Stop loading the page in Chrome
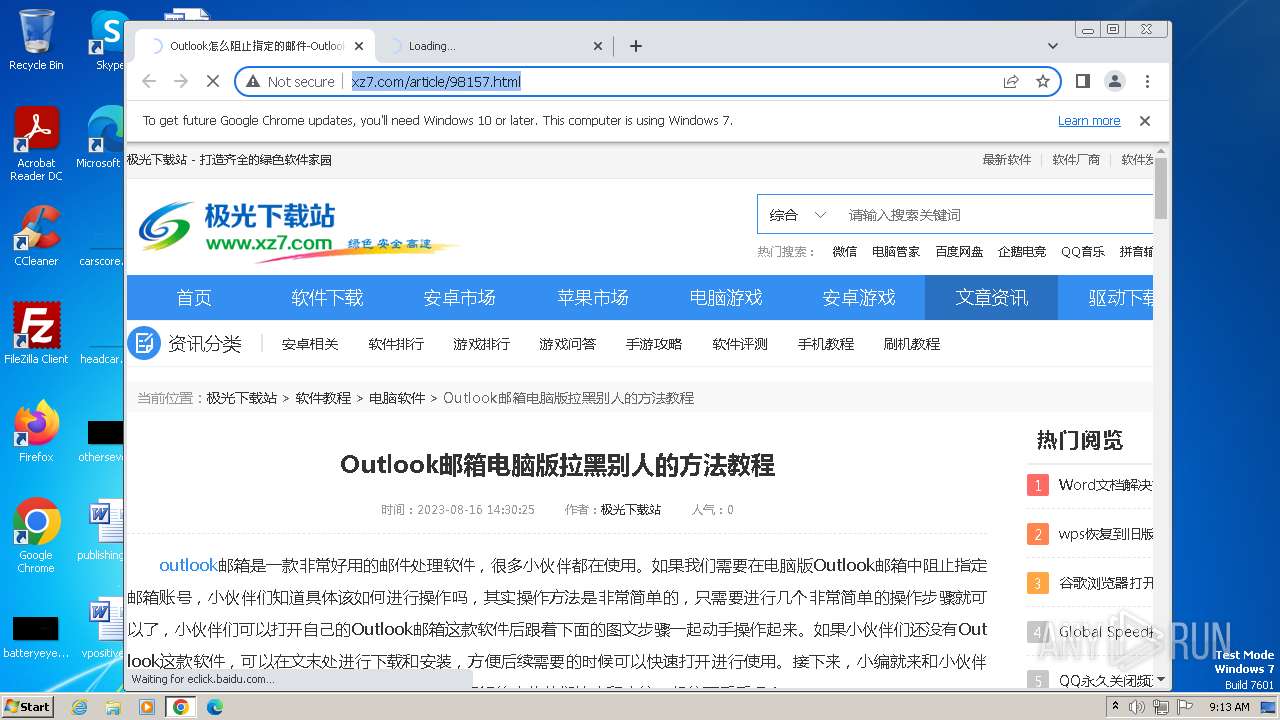This screenshot has width=1280, height=720. coord(213,81)
